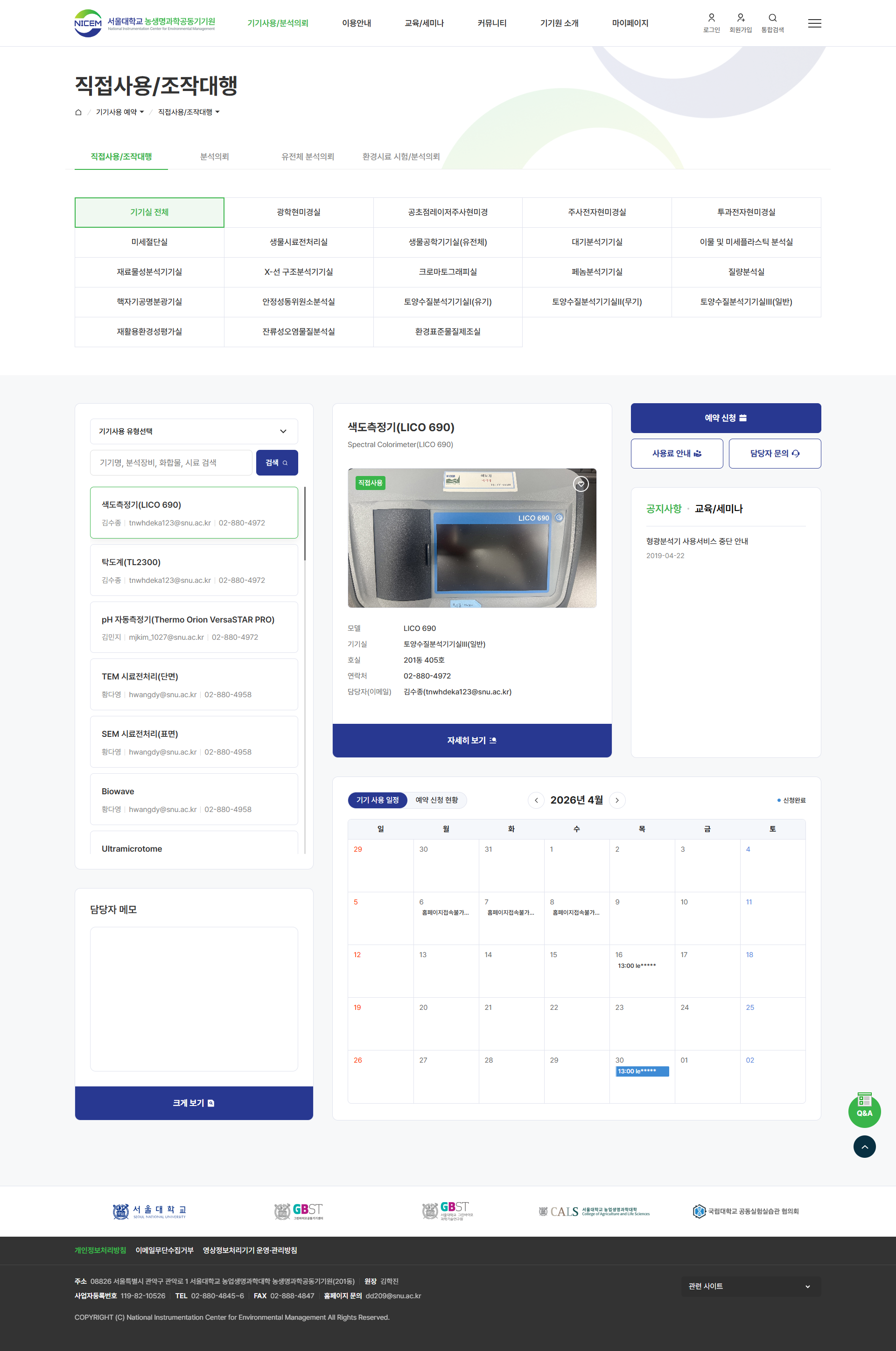Open integrated search magnifier icon

pos(772,18)
